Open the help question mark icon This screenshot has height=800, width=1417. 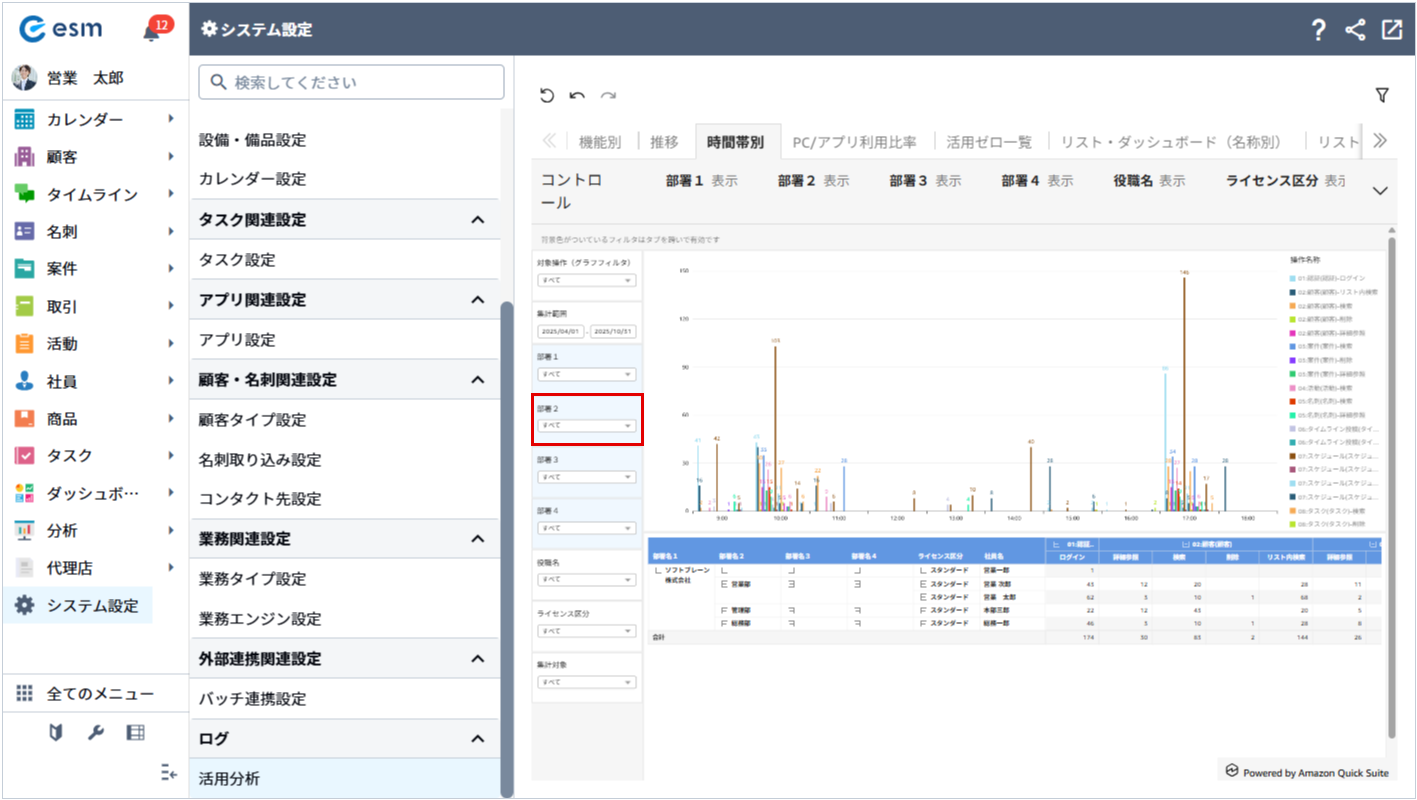point(1318,30)
